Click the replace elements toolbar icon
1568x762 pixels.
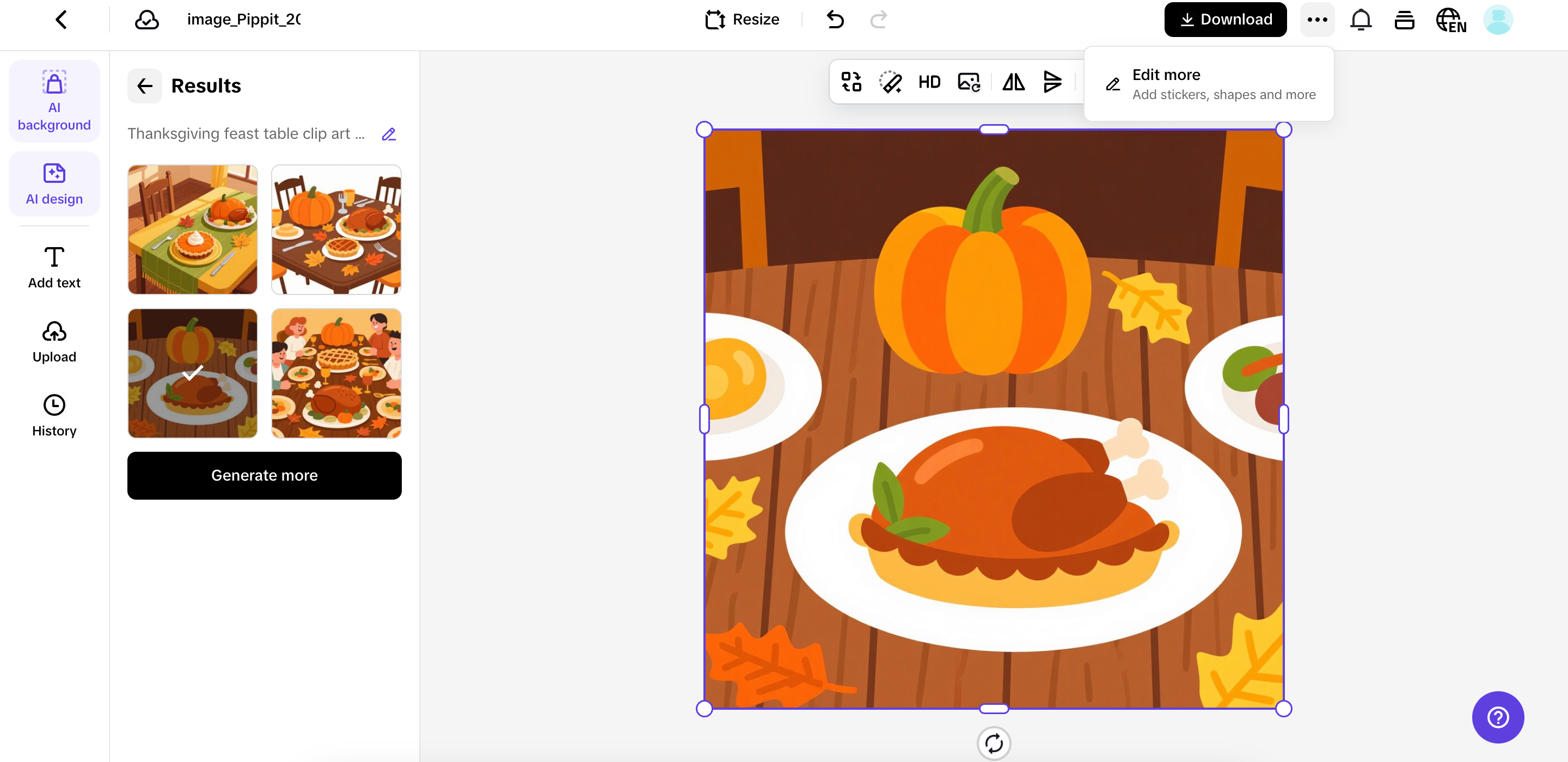[x=851, y=82]
